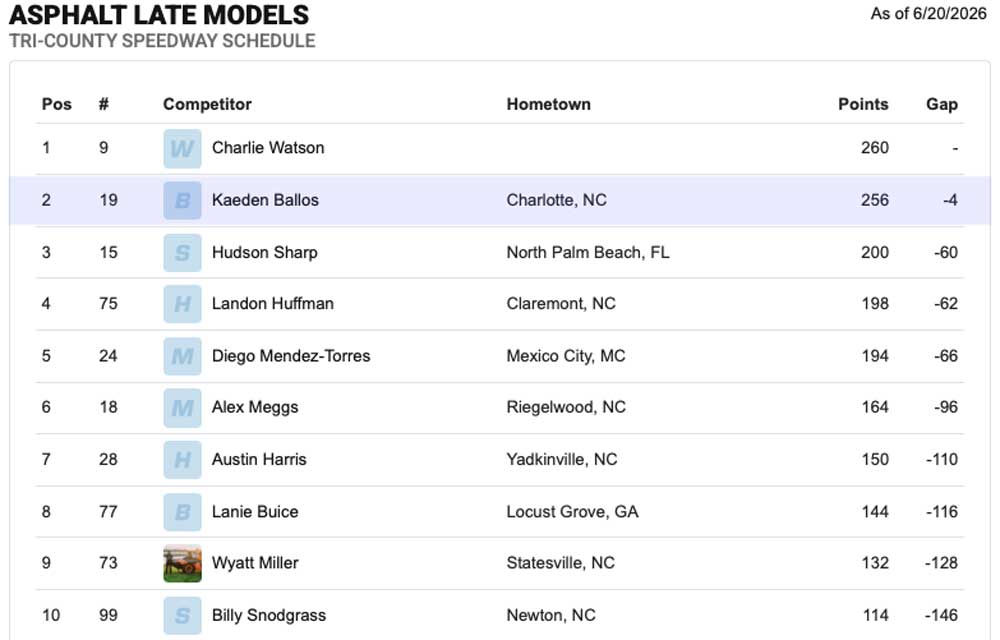Click Billy Snodgrass competitor name
Viewport: 1000px width, 640px height.
pyautogui.click(x=268, y=615)
